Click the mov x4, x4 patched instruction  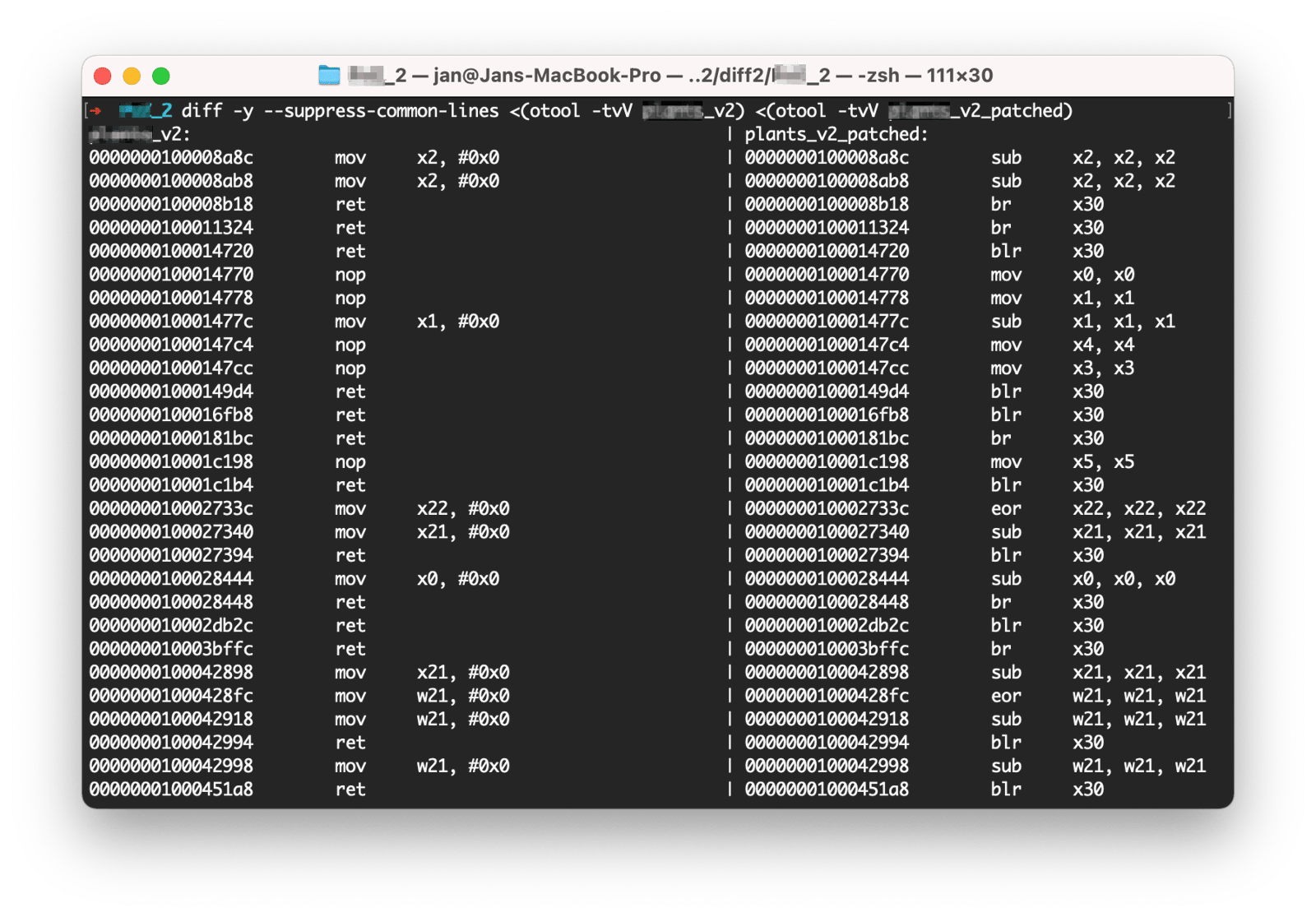(x=1061, y=345)
